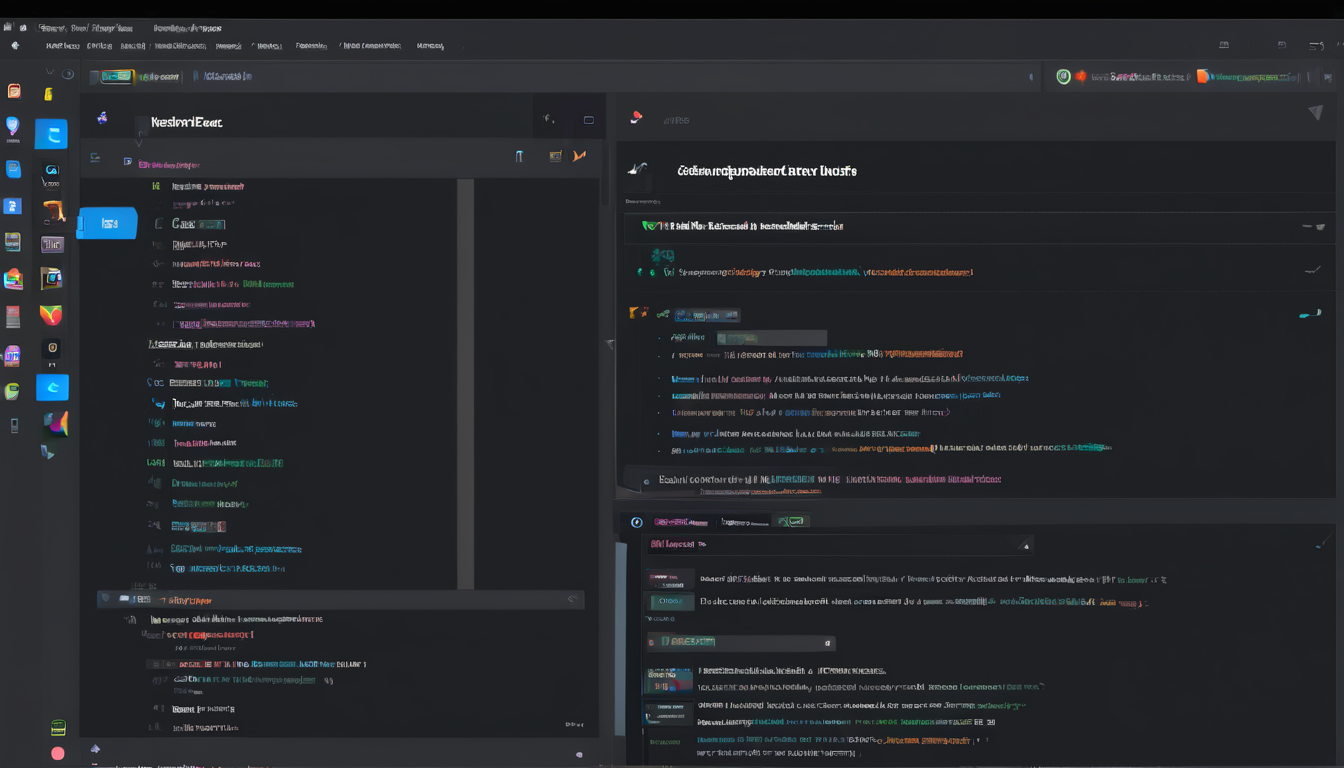Image resolution: width=1344 pixels, height=768 pixels.
Task: Toggle the eye visibility icon above the sidebar
Action: tap(68, 74)
